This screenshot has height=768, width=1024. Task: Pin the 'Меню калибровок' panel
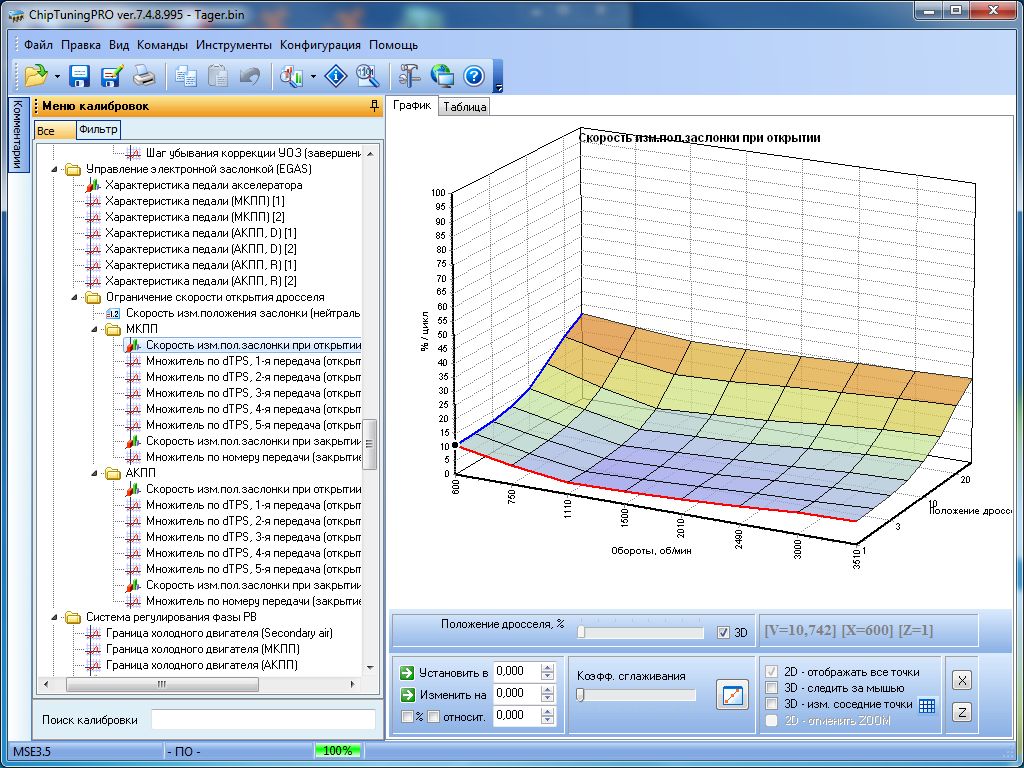pyautogui.click(x=375, y=106)
